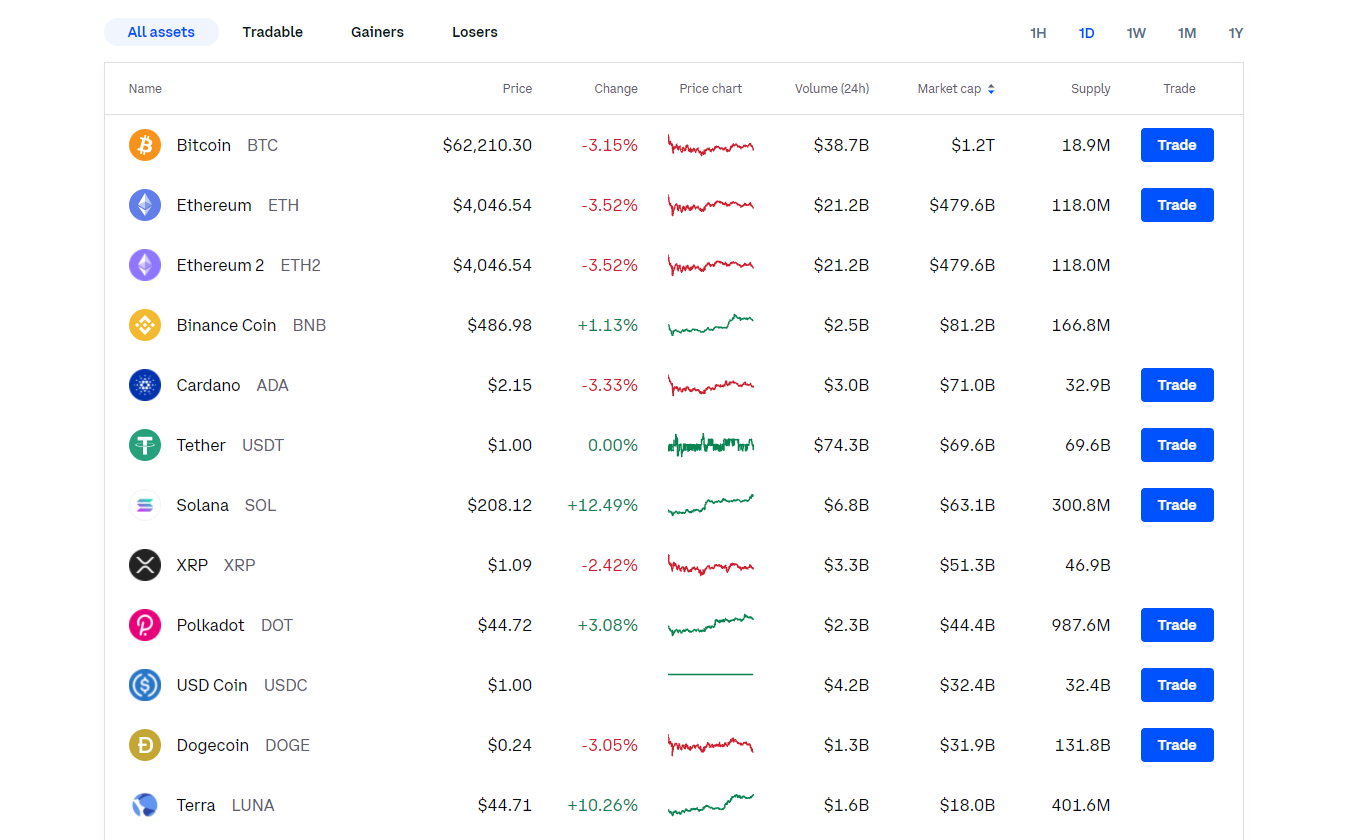Set time range to 1M
Image resolution: width=1345 pixels, height=840 pixels.
pos(1187,33)
